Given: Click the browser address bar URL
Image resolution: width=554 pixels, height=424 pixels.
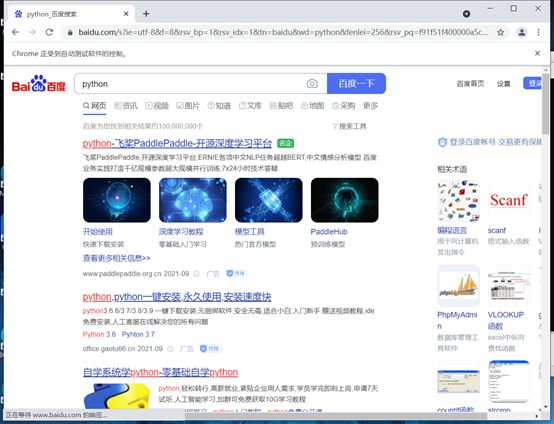Looking at the screenshot, I should [283, 33].
